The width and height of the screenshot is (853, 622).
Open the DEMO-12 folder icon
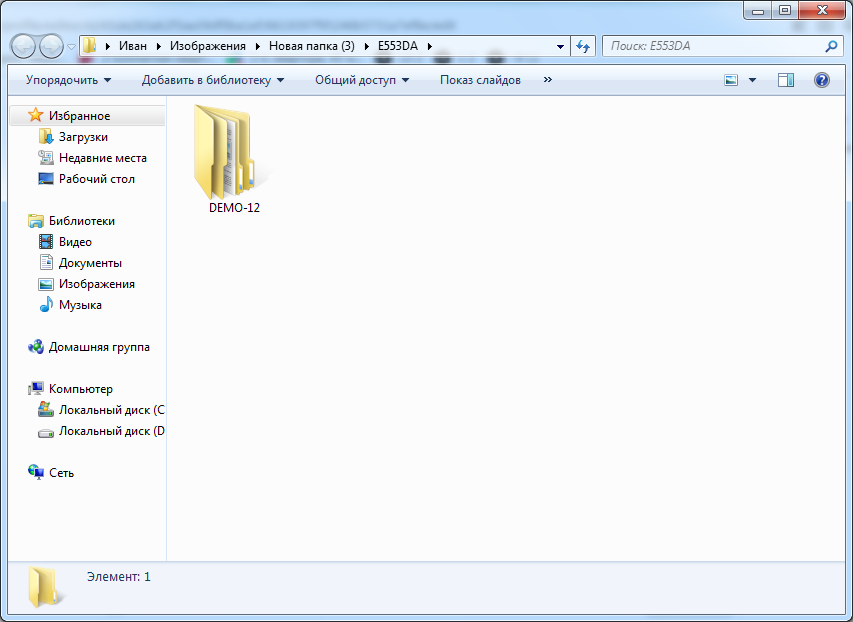pos(231,152)
